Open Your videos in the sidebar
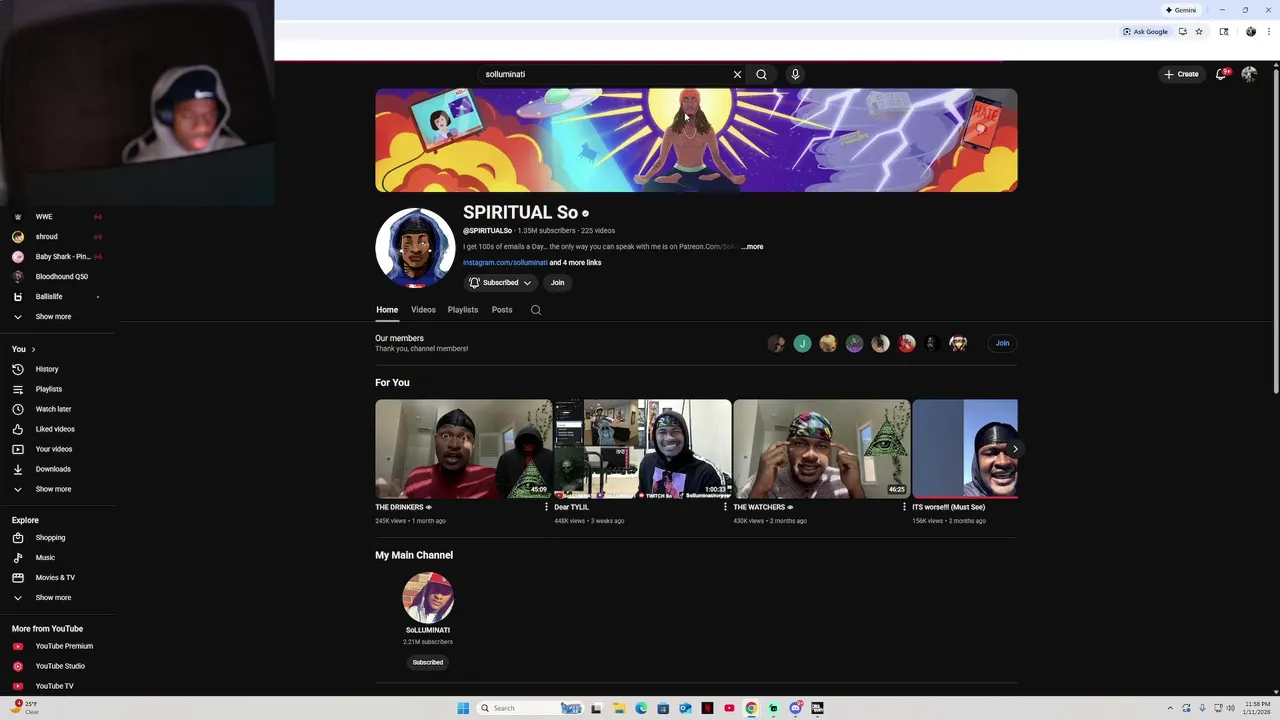 54,449
